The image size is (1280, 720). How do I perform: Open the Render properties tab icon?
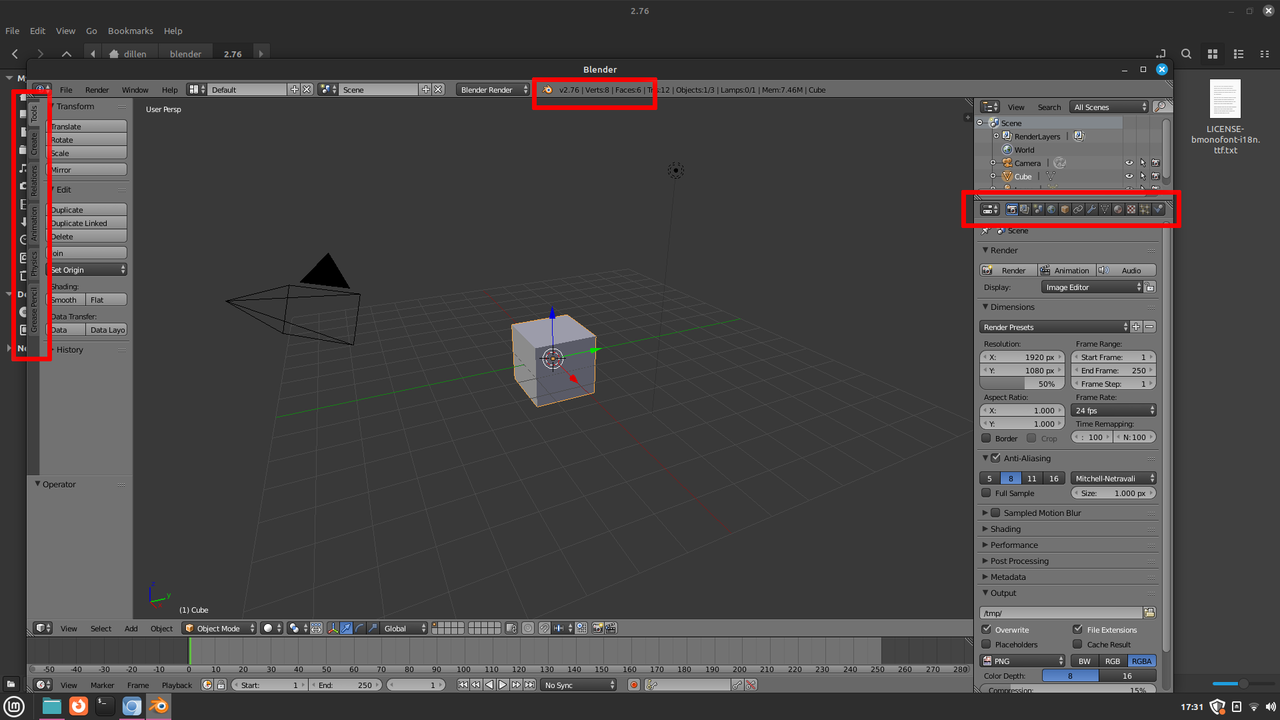coord(1012,209)
